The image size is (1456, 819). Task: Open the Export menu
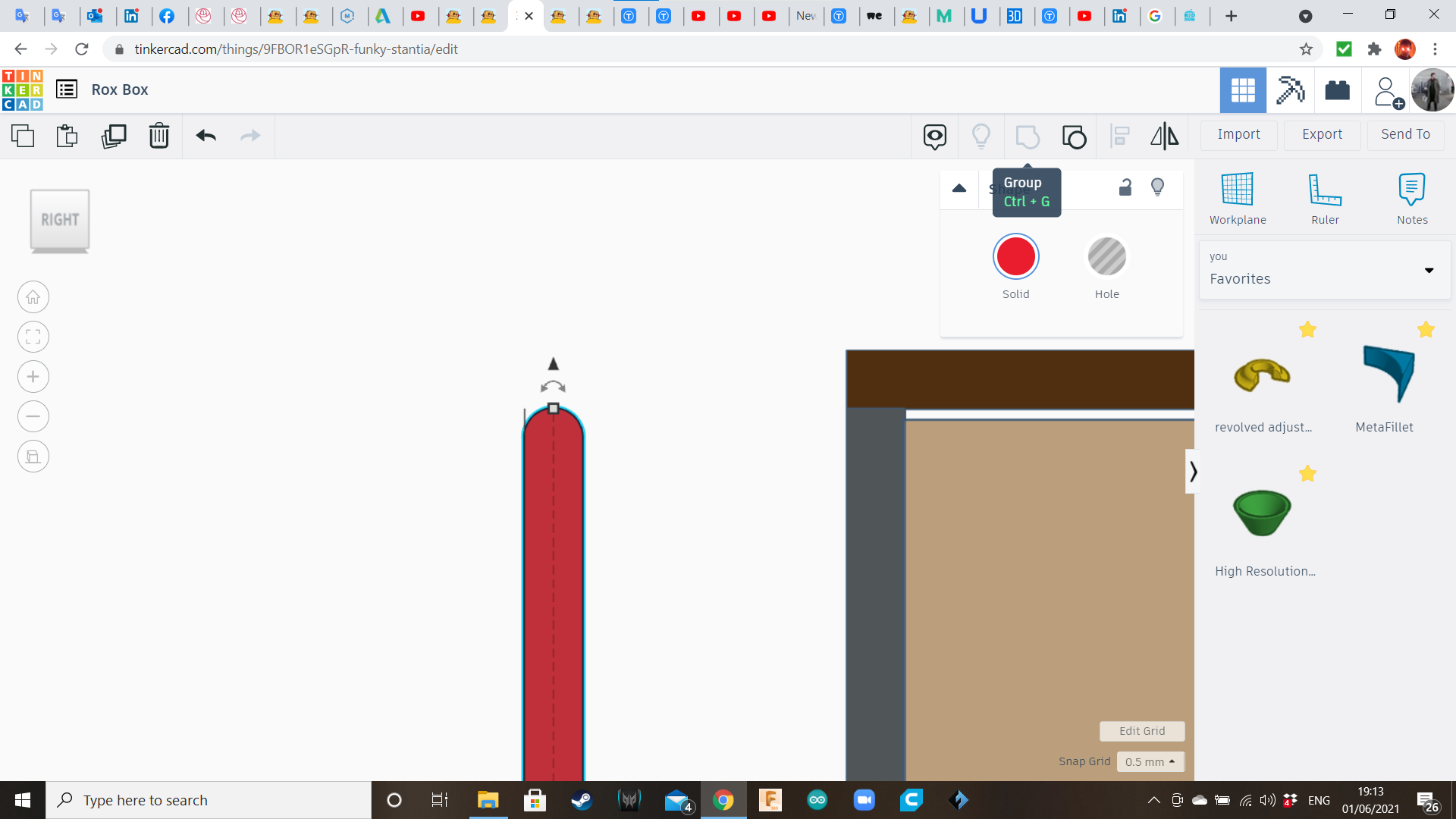[x=1322, y=134]
